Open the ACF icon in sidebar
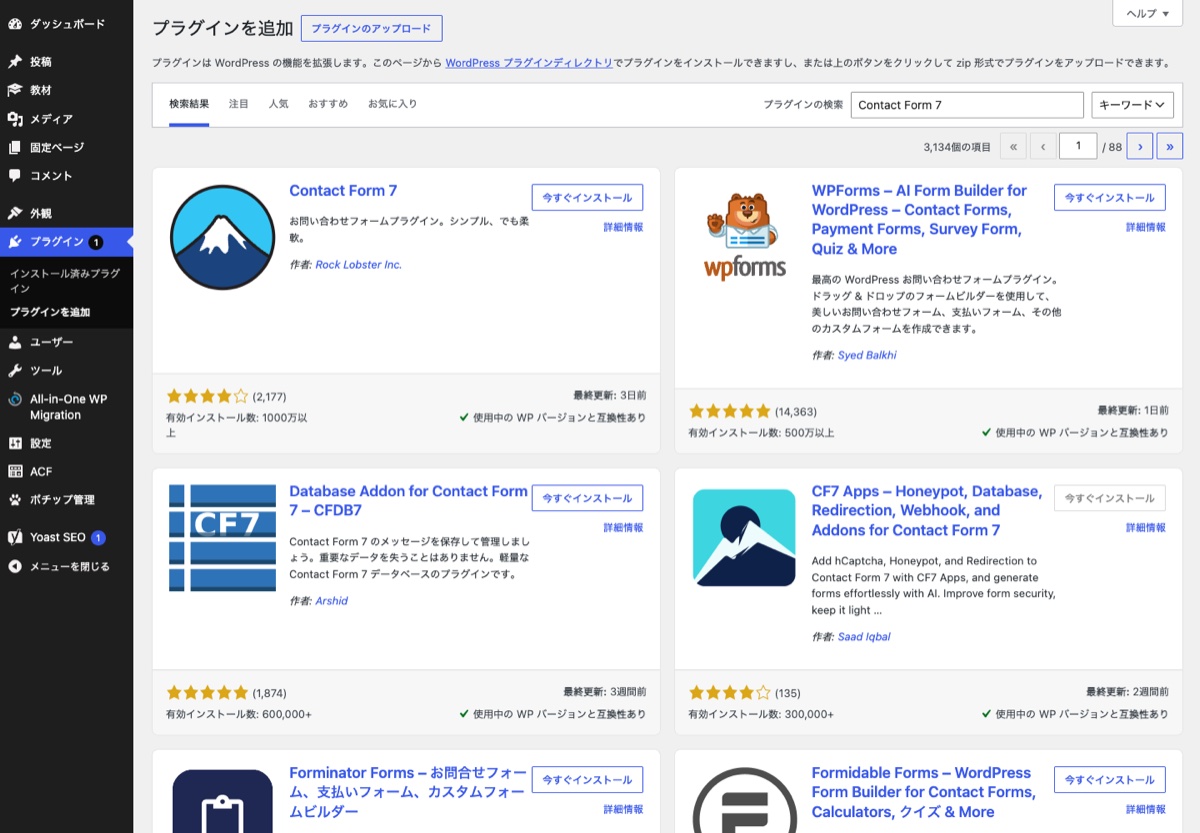The image size is (1200, 833). click(15, 471)
